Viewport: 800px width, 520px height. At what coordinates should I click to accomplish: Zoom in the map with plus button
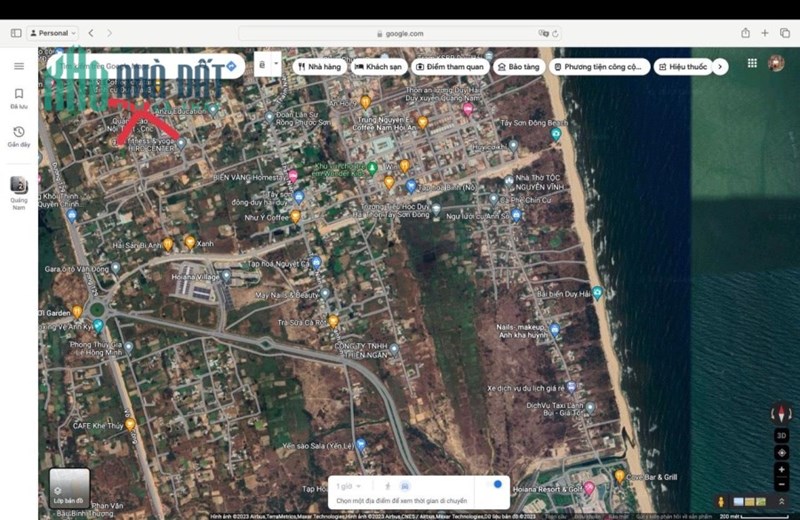pos(781,469)
